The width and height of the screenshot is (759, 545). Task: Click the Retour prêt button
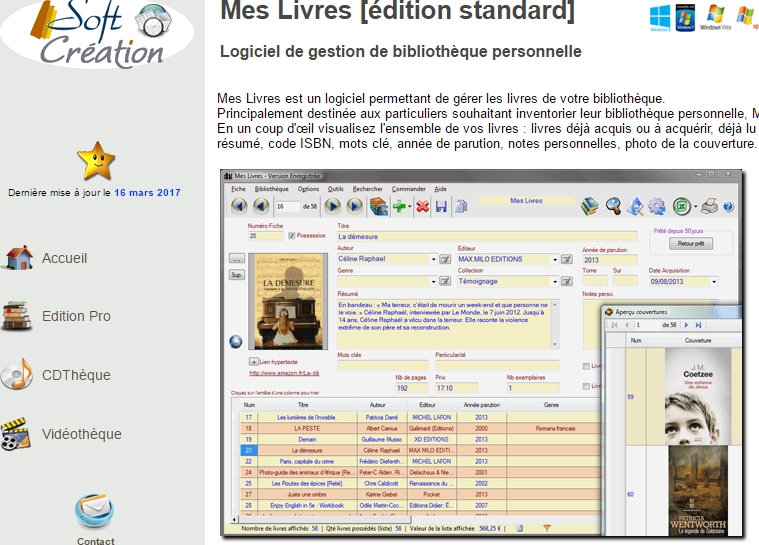(690, 243)
